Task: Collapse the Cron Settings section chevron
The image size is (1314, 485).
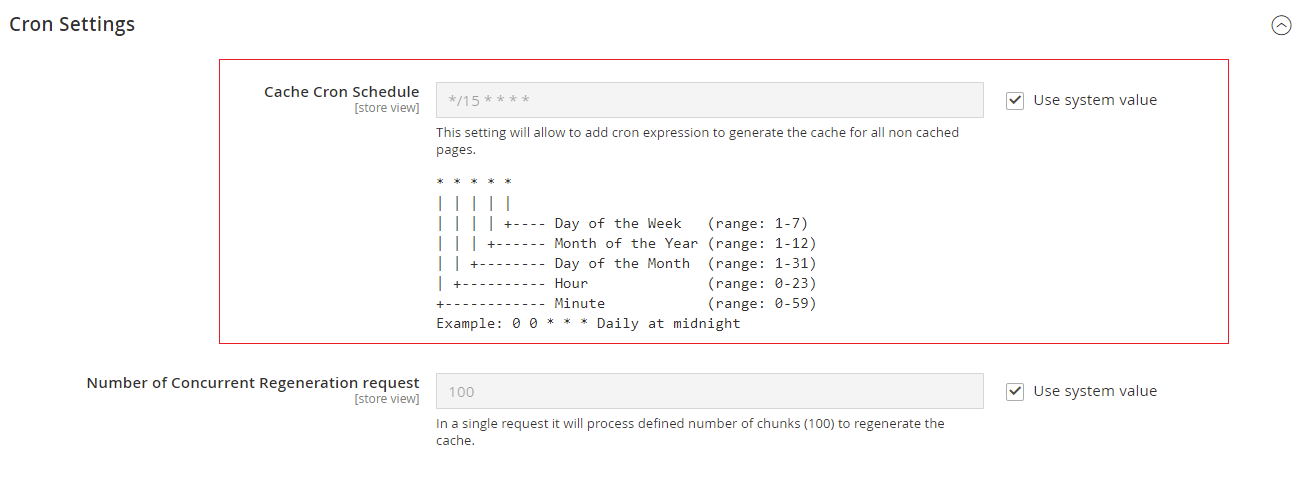Action: point(1281,26)
